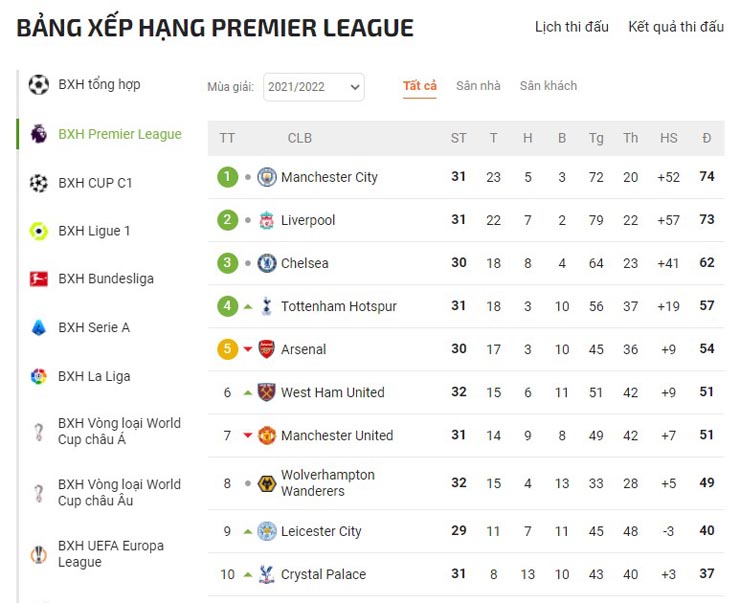The height and width of the screenshot is (603, 740).
Task: Click the Ligue 1 logo icon
Action: [x=39, y=231]
